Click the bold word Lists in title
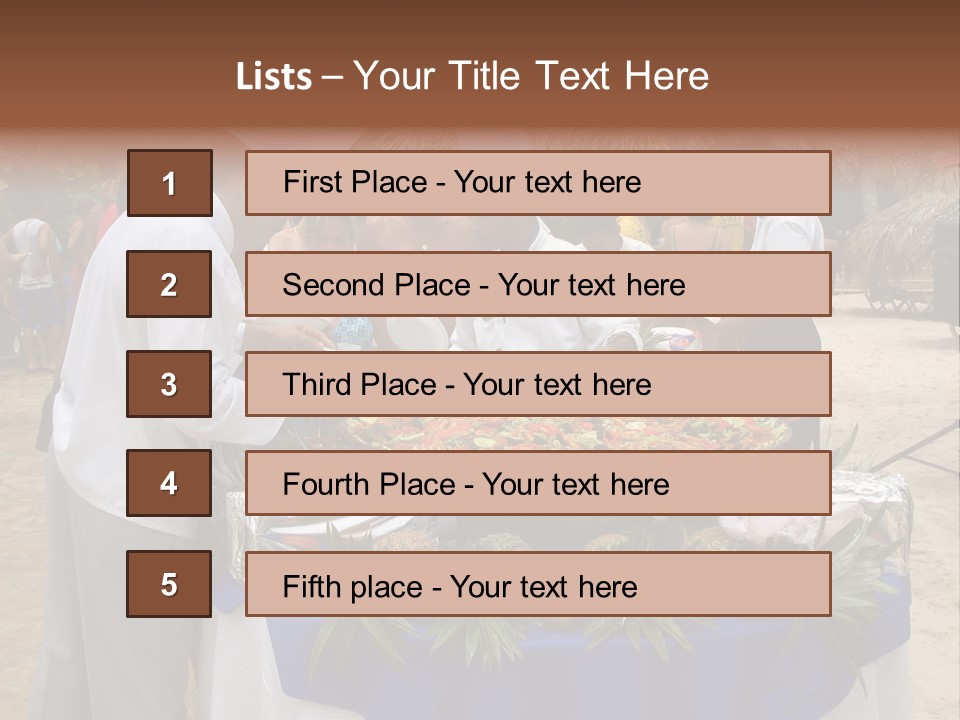 [274, 77]
